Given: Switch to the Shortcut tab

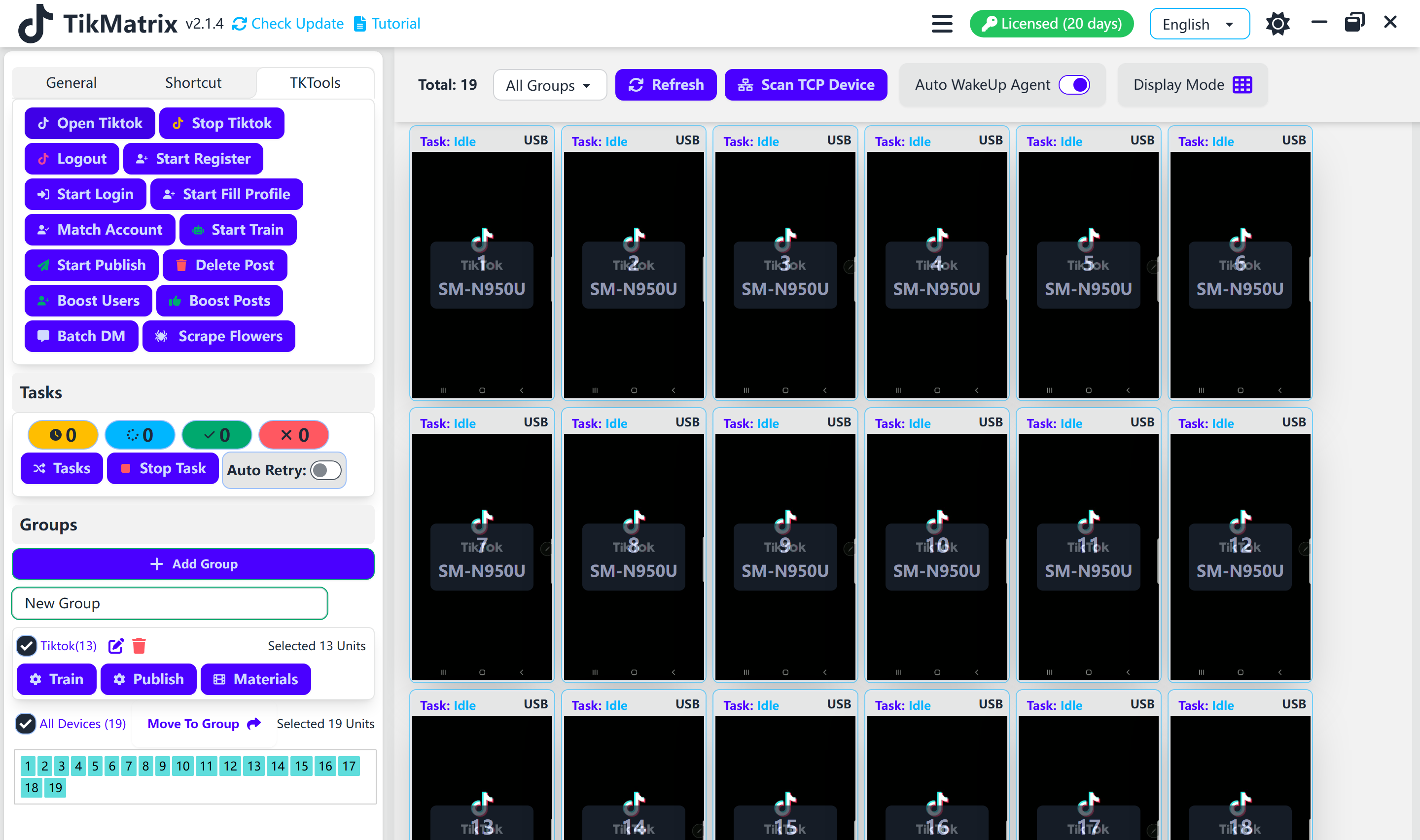Looking at the screenshot, I should [x=194, y=82].
